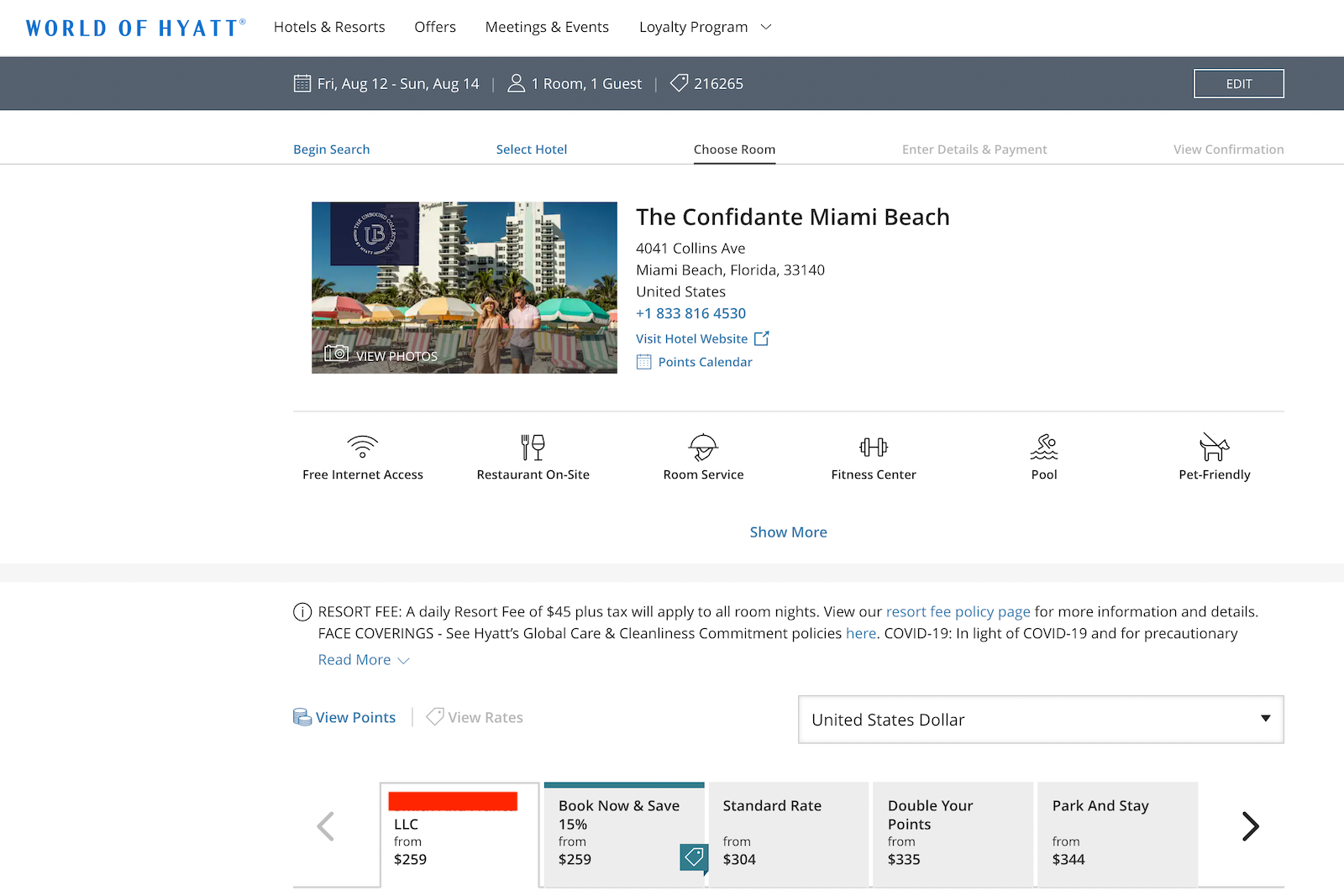
Task: Select the Pet-Friendly amenity icon
Action: tap(1215, 448)
